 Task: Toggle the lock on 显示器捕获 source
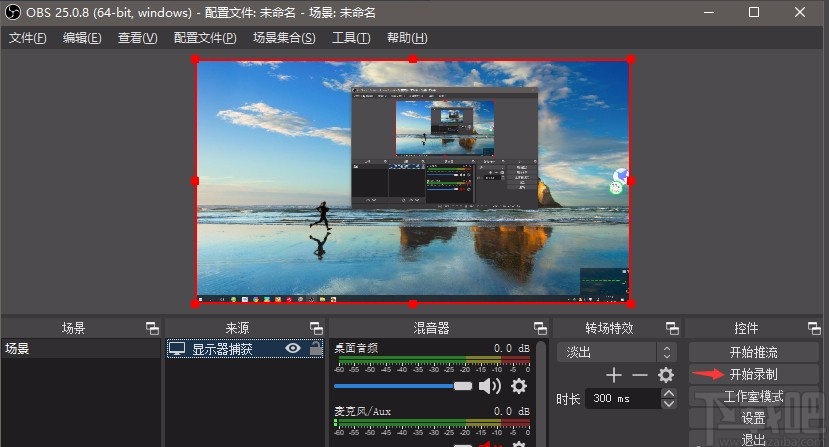[x=316, y=348]
